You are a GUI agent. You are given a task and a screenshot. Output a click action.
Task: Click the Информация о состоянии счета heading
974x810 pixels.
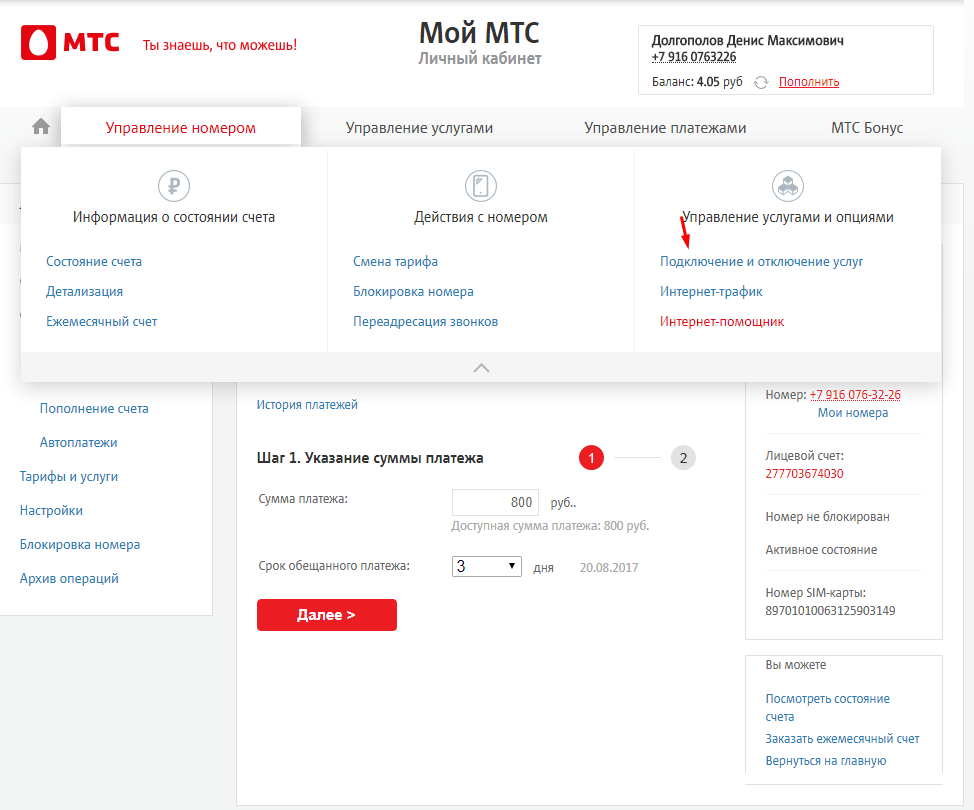174,217
